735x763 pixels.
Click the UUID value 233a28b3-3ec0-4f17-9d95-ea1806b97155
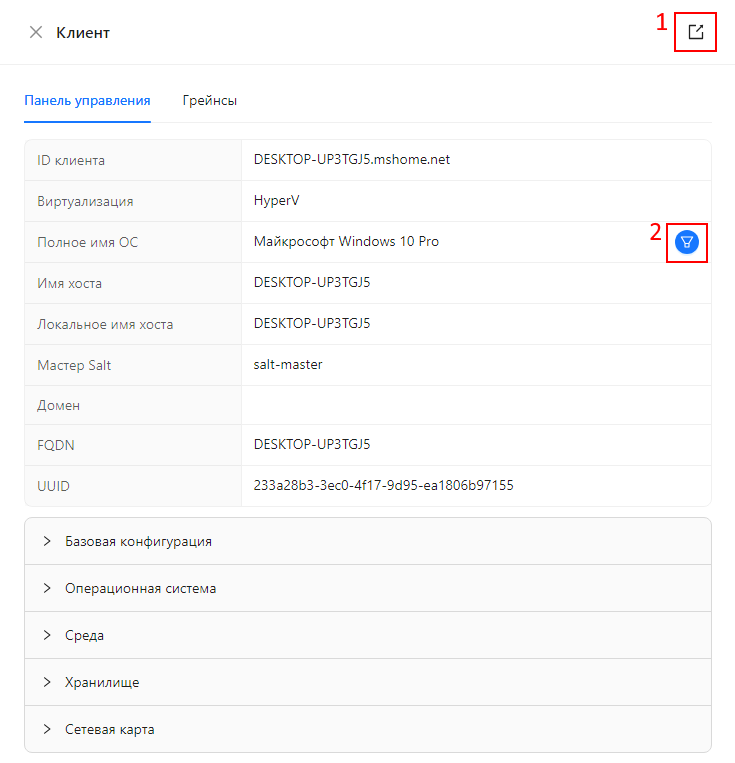click(383, 485)
